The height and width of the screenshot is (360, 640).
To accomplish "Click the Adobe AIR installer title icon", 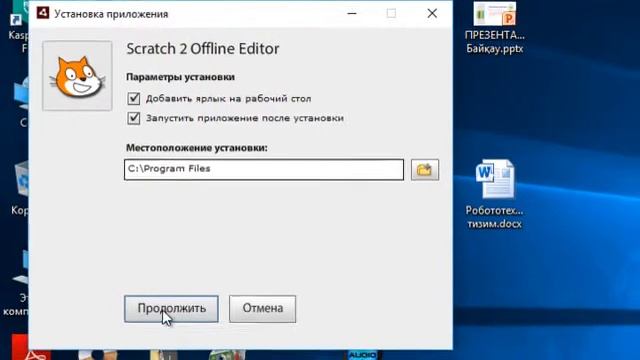I will 43,13.
